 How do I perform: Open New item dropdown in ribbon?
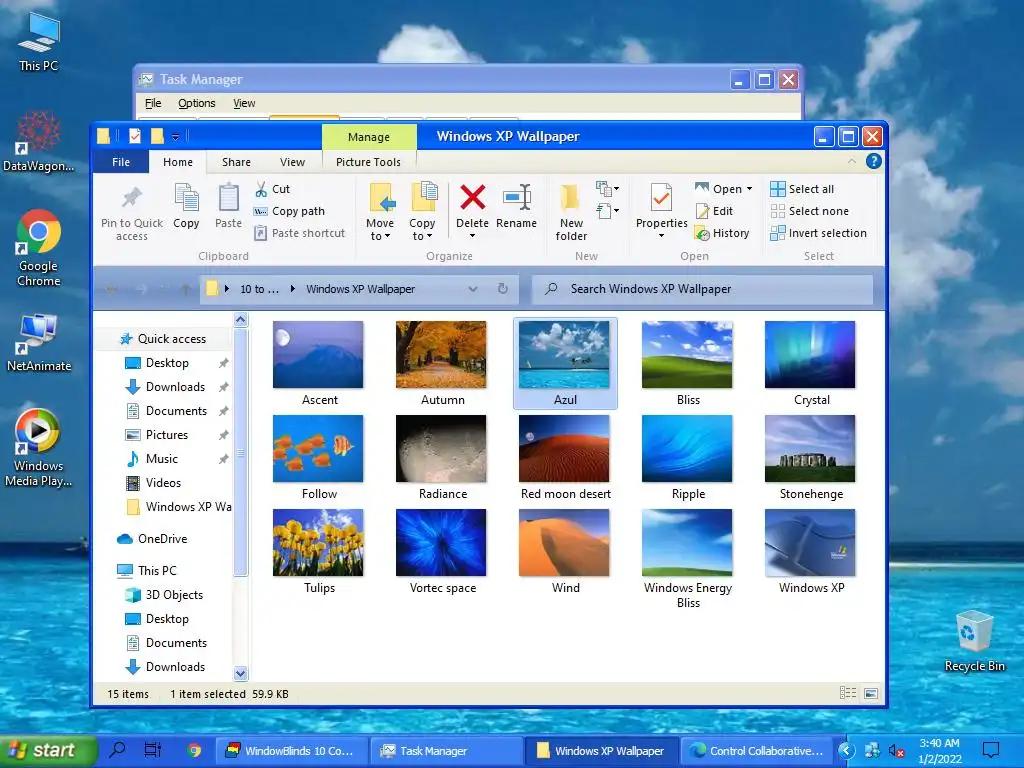607,189
